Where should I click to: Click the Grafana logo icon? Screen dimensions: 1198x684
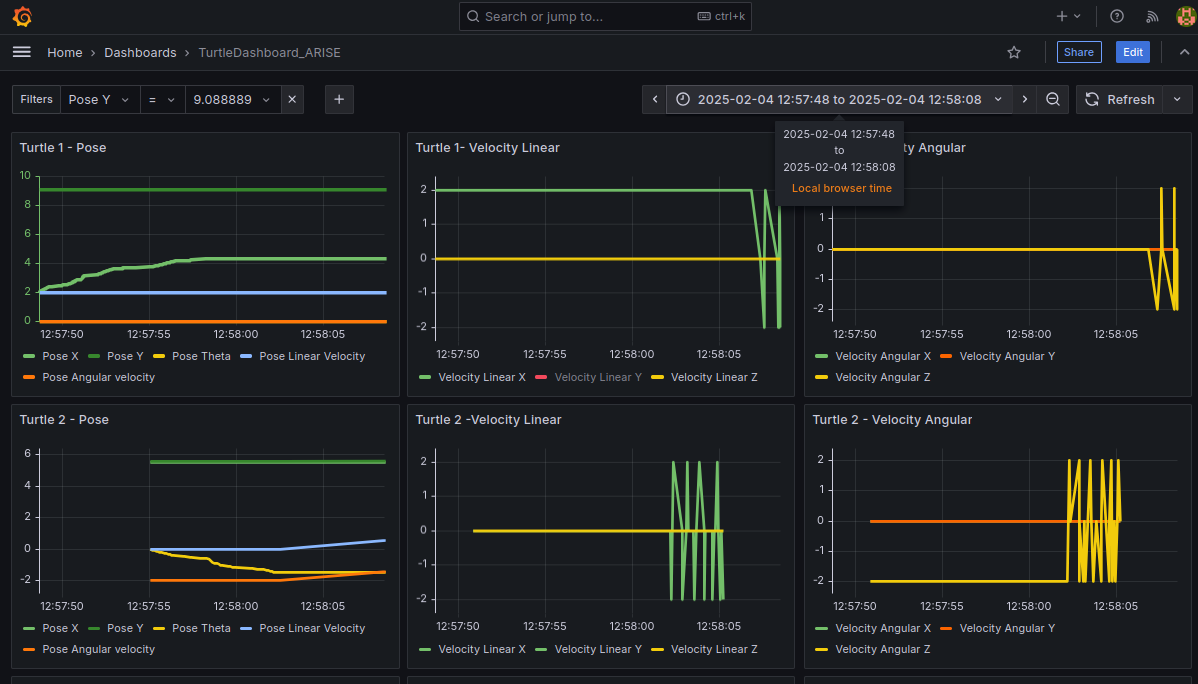tap(22, 16)
